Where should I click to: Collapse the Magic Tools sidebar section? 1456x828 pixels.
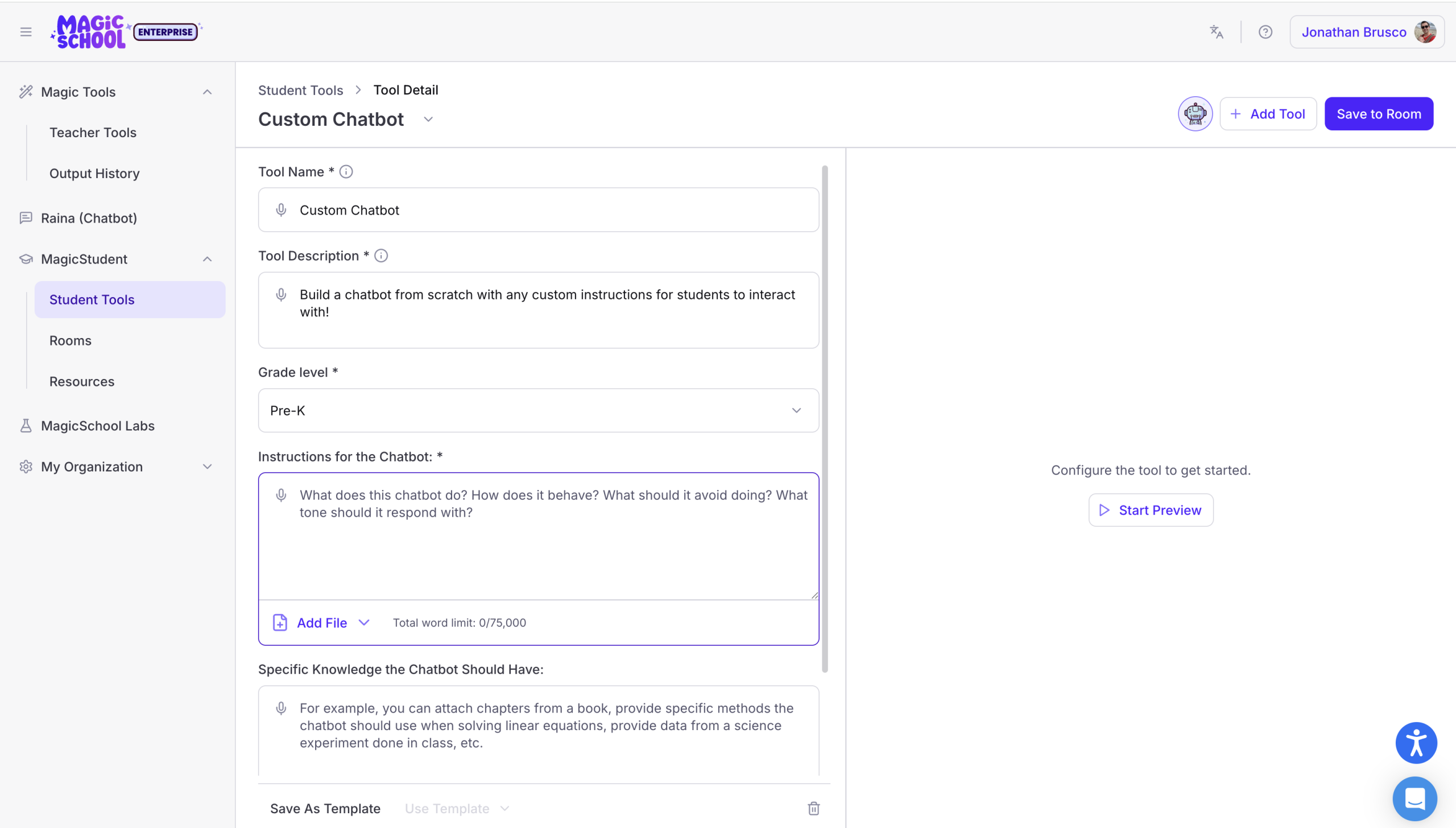pos(207,92)
